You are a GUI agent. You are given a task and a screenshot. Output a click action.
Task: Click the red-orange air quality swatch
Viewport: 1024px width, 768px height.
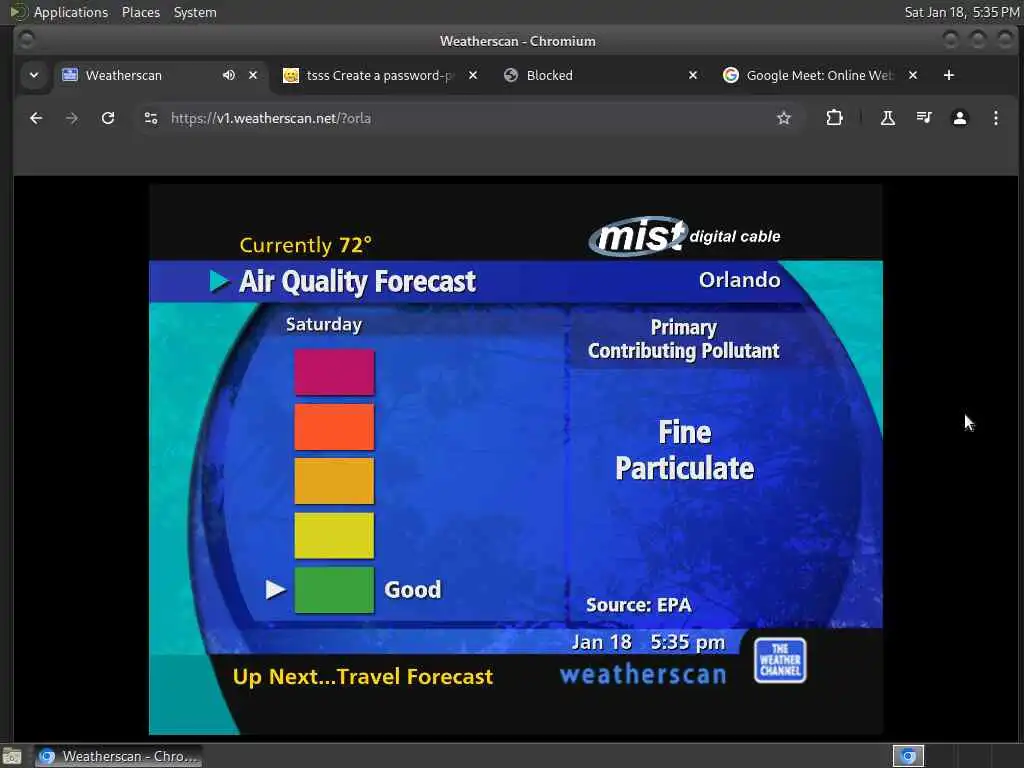[334, 426]
